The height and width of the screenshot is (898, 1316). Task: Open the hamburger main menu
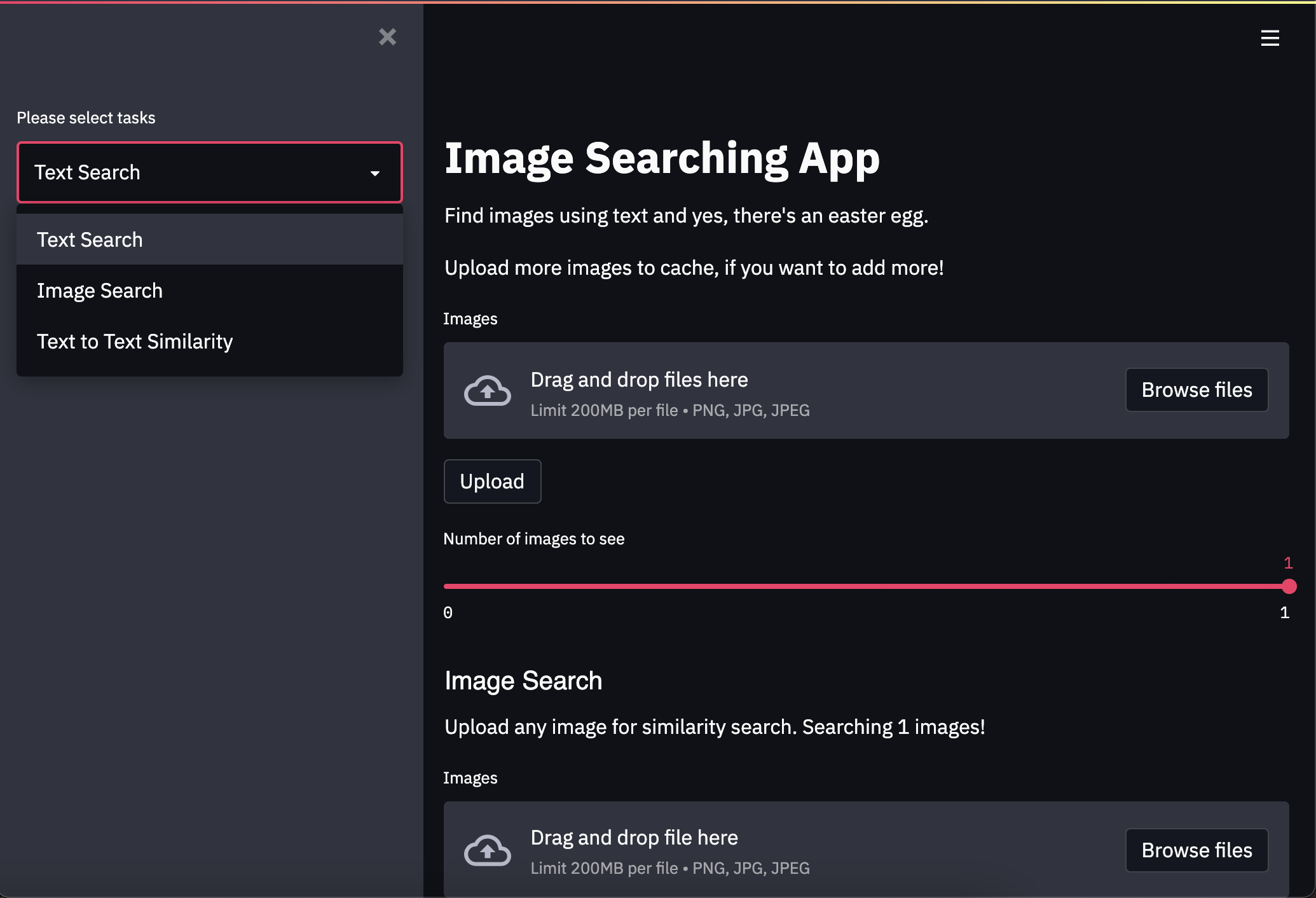pos(1270,38)
